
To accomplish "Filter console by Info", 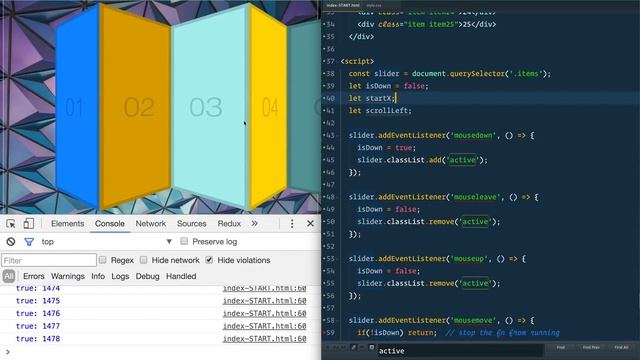I will pos(98,276).
